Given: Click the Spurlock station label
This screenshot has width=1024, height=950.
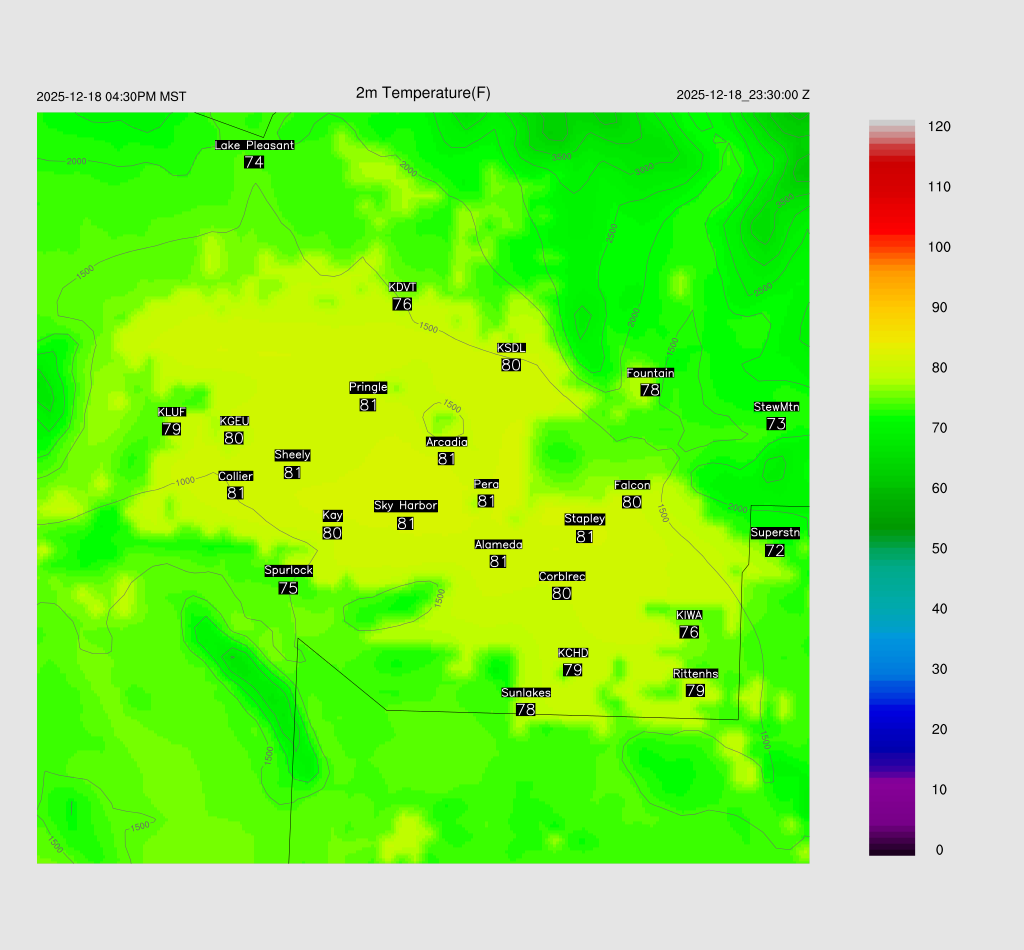Looking at the screenshot, I should [x=288, y=571].
